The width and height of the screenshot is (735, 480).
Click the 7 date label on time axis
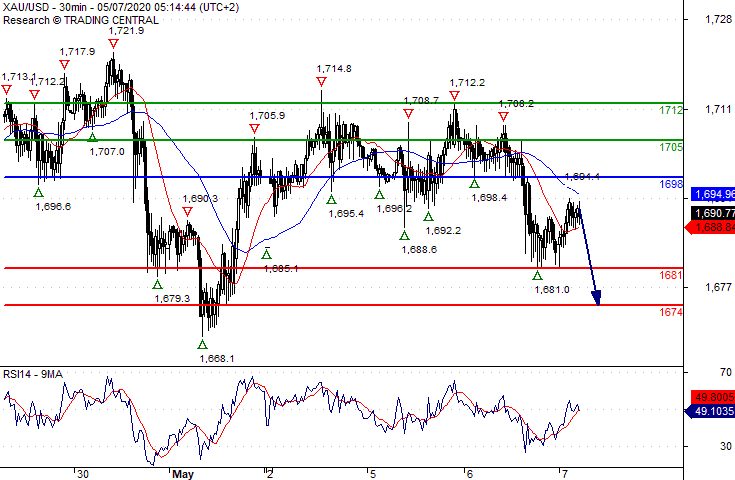(565, 474)
